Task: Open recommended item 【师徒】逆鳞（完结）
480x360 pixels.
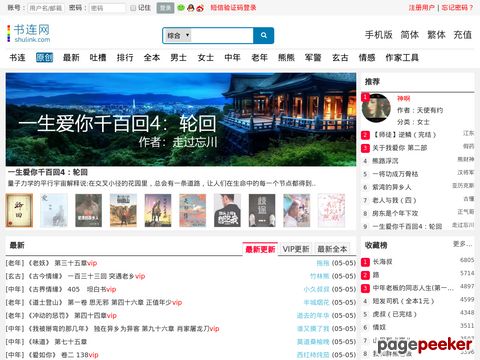Action: pos(404,135)
